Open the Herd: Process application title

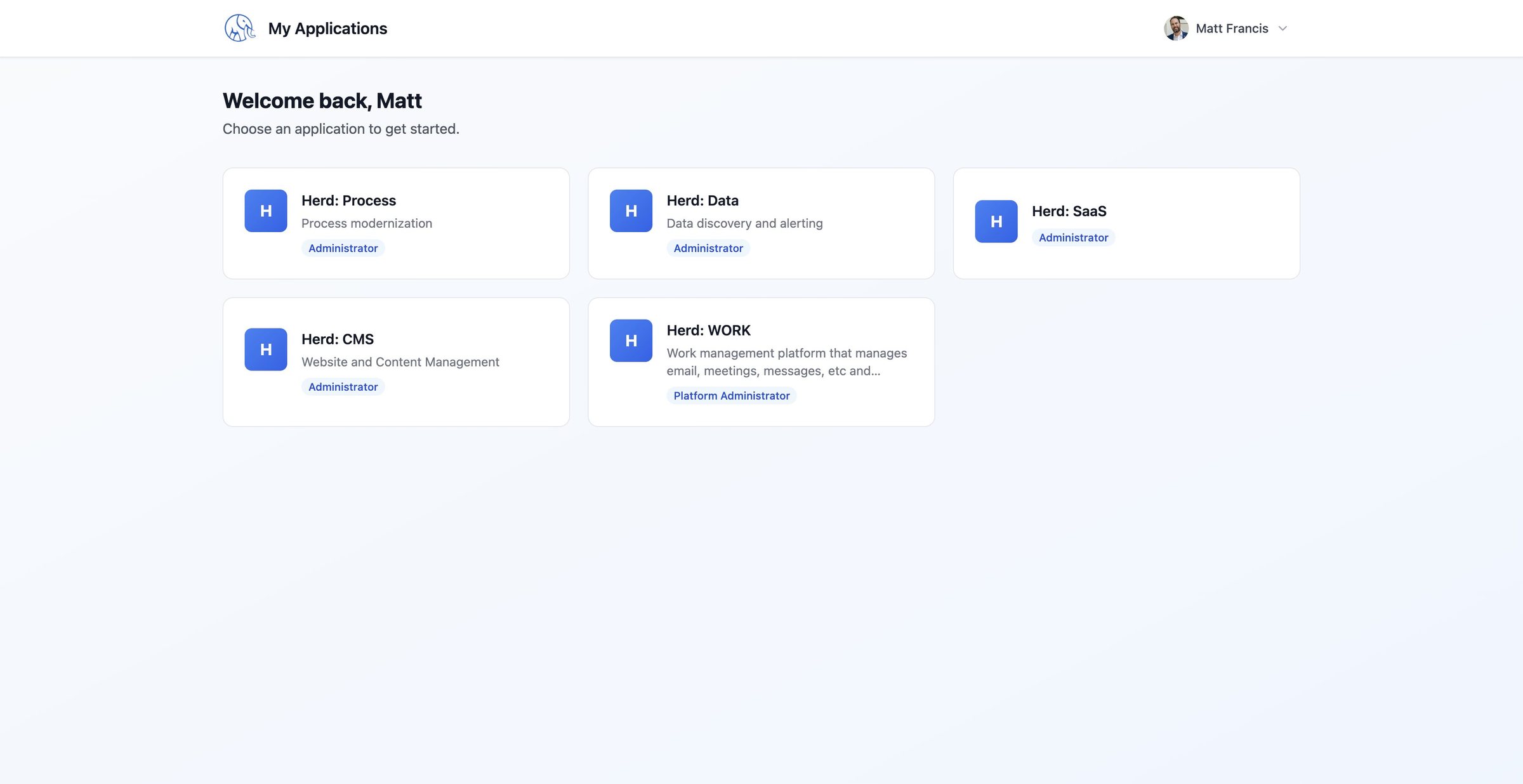point(348,200)
